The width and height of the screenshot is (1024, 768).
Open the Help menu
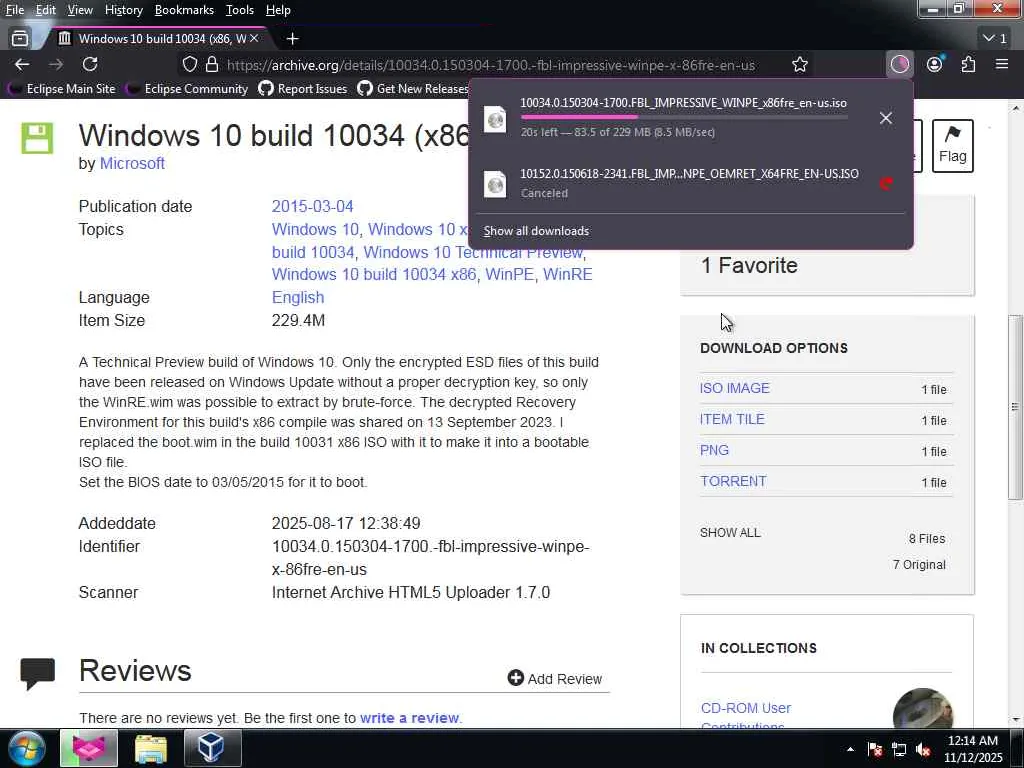pos(278,10)
